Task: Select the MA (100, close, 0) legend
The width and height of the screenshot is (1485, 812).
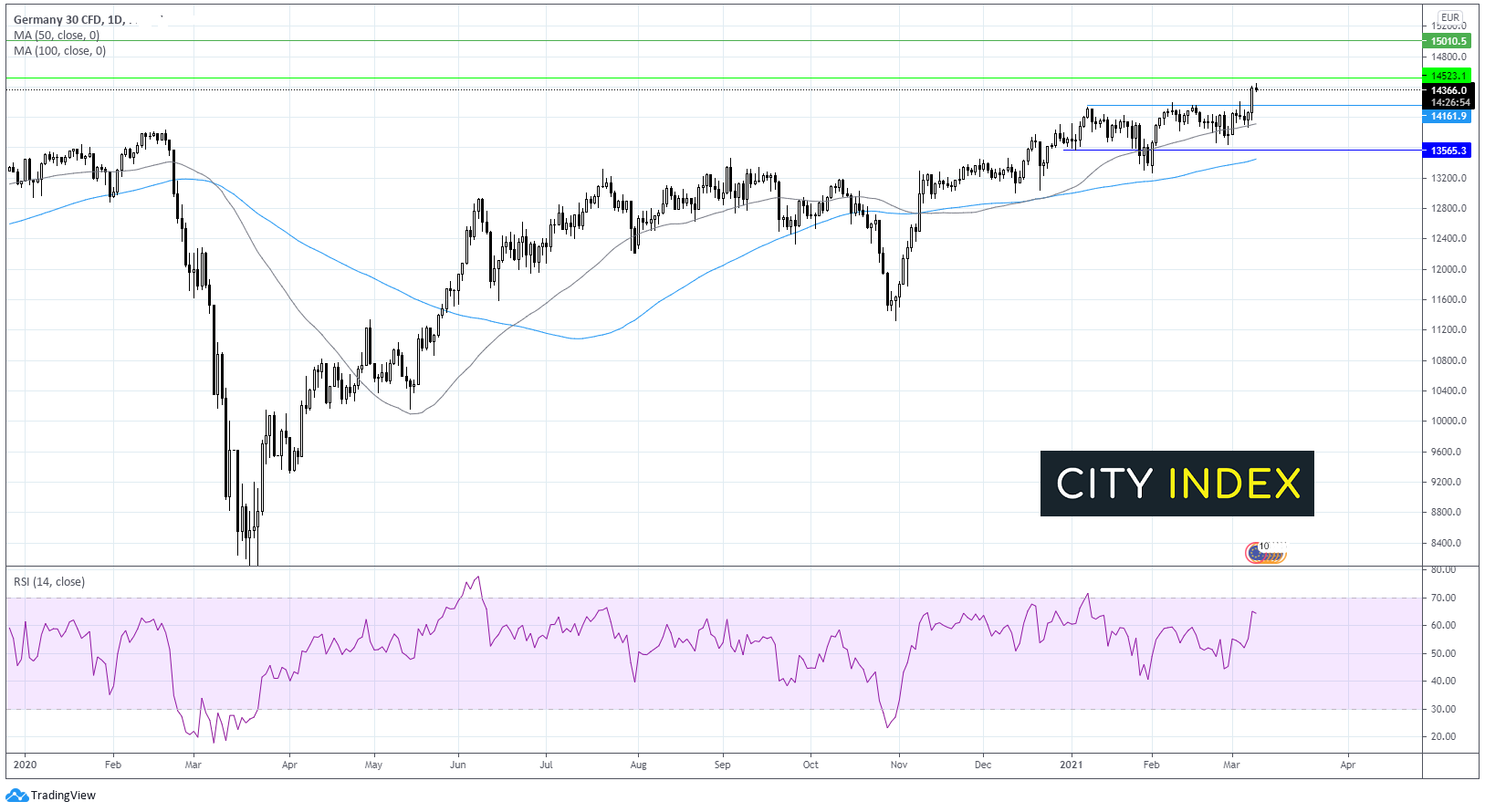Action: tap(60, 51)
